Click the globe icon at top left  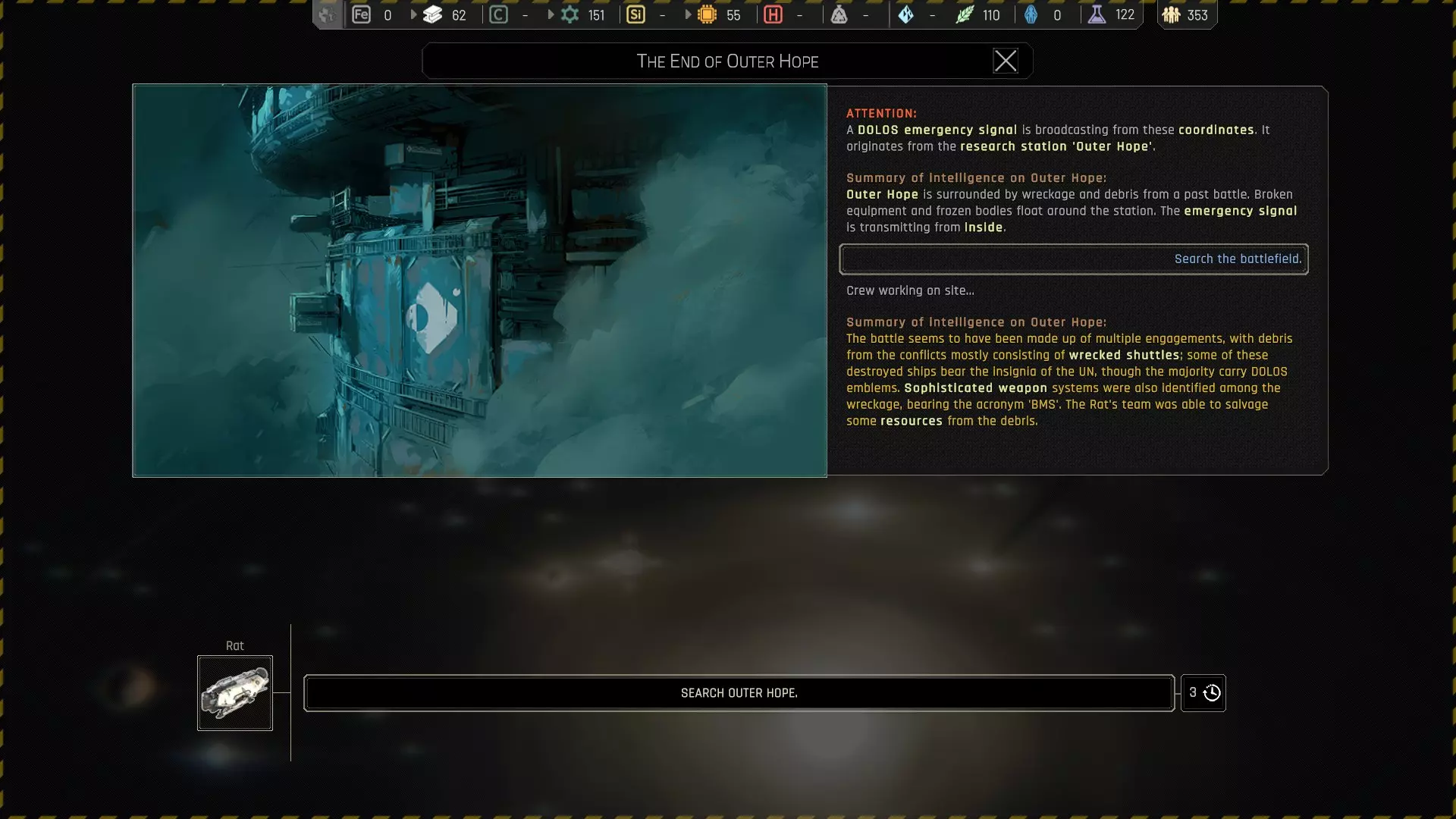tap(327, 14)
